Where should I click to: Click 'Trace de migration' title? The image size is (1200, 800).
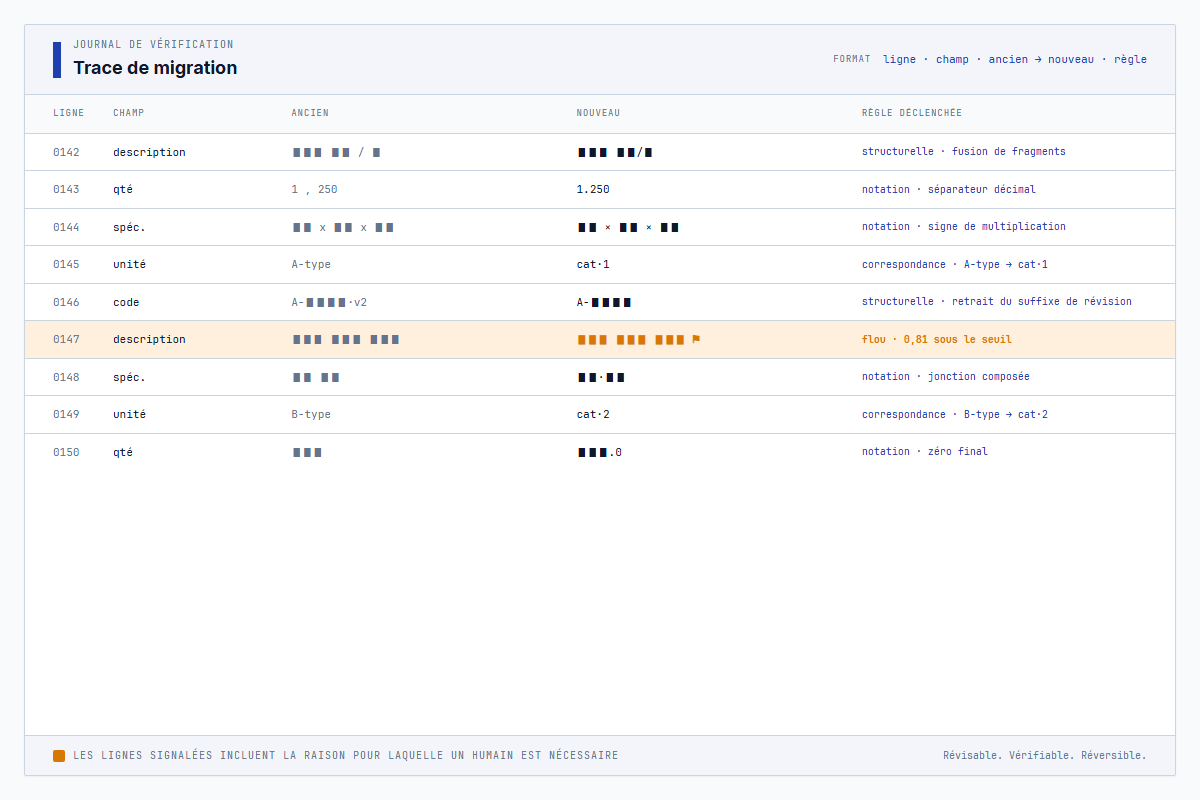[x=155, y=68]
